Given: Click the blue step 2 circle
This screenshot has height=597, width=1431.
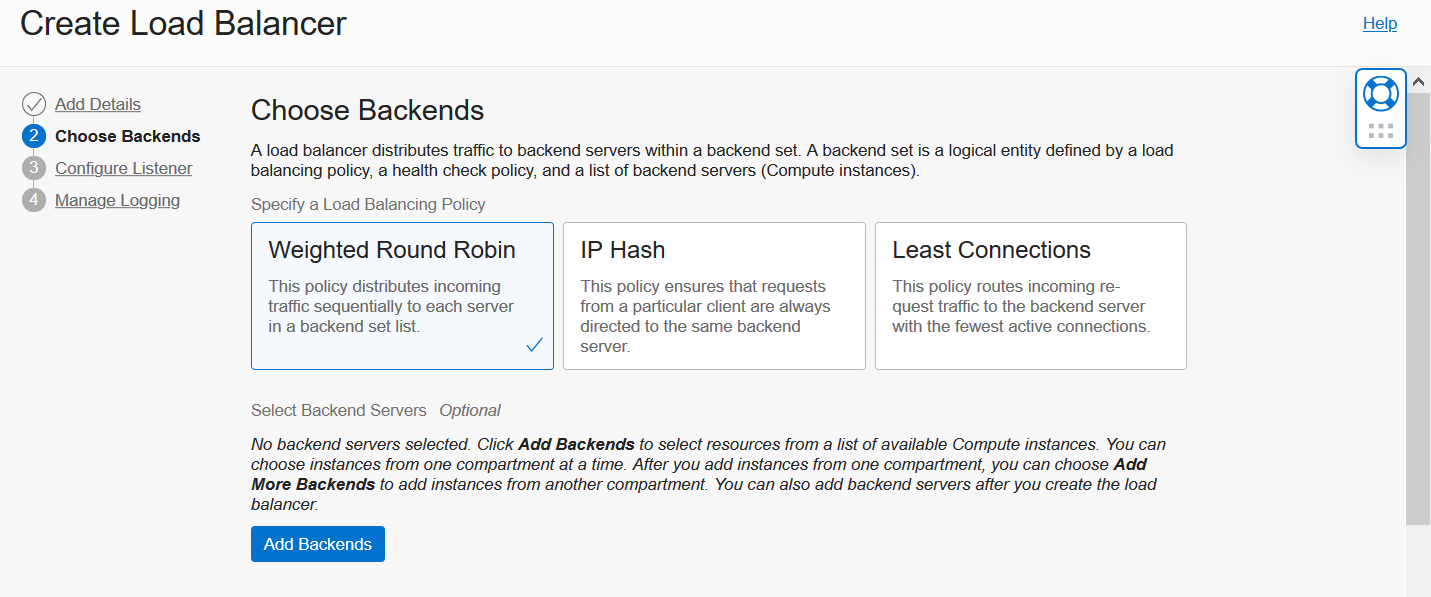Looking at the screenshot, I should (x=33, y=135).
